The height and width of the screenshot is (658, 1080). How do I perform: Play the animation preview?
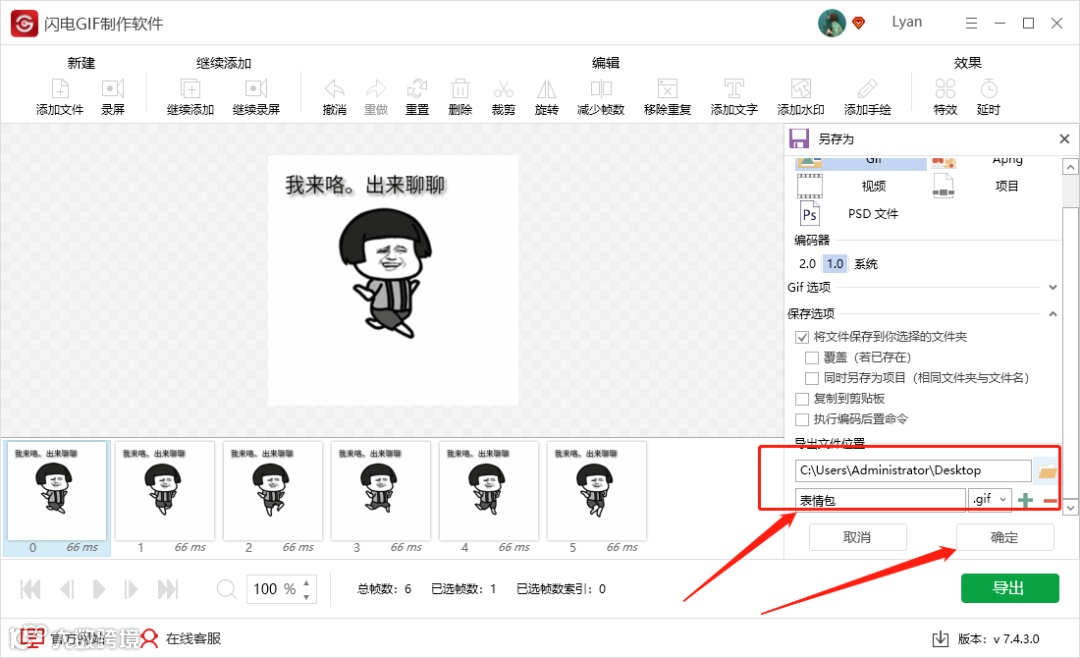coord(98,589)
